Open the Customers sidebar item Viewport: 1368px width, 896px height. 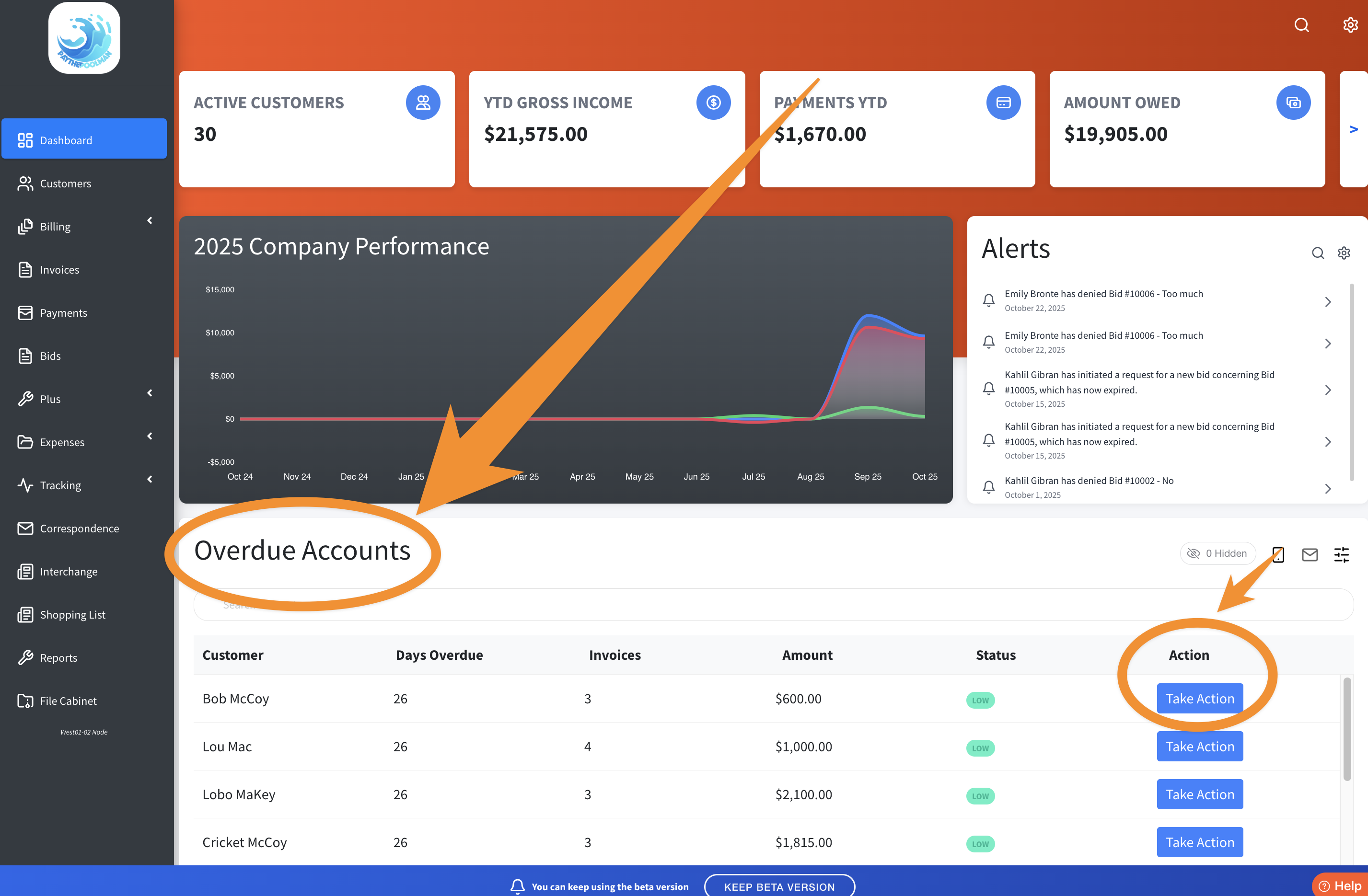click(65, 184)
